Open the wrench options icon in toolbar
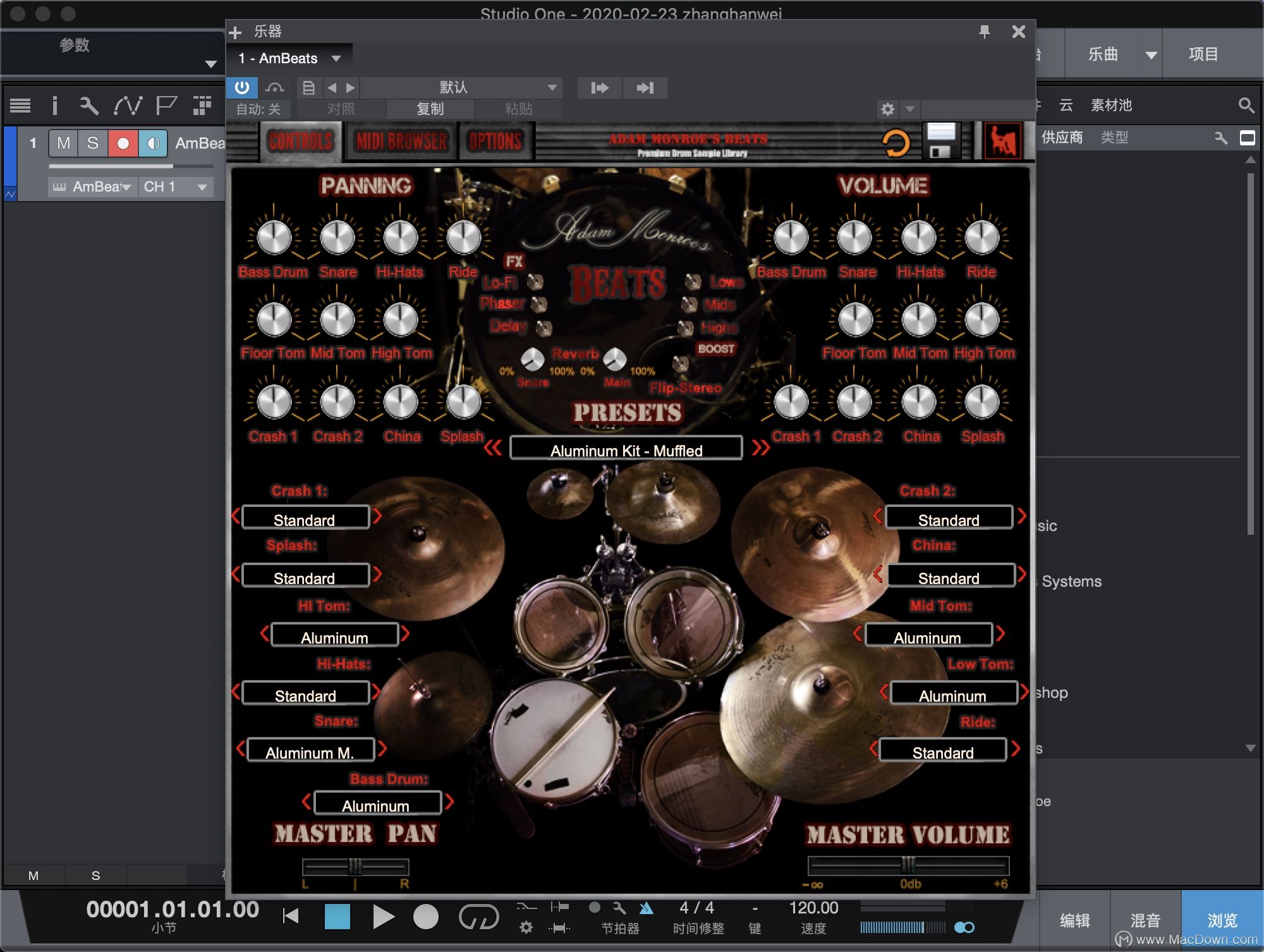 pyautogui.click(x=89, y=106)
